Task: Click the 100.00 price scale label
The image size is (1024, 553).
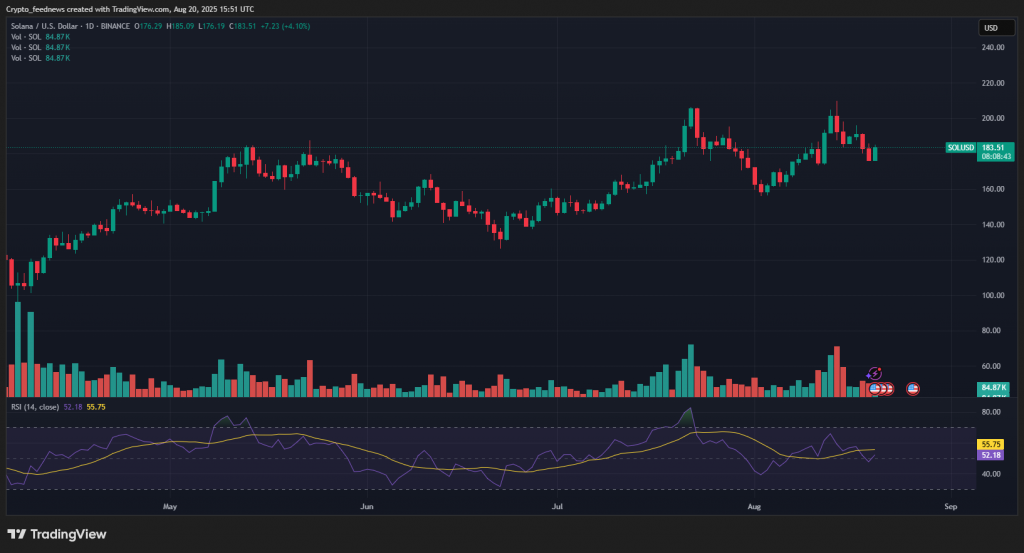Action: coord(992,295)
